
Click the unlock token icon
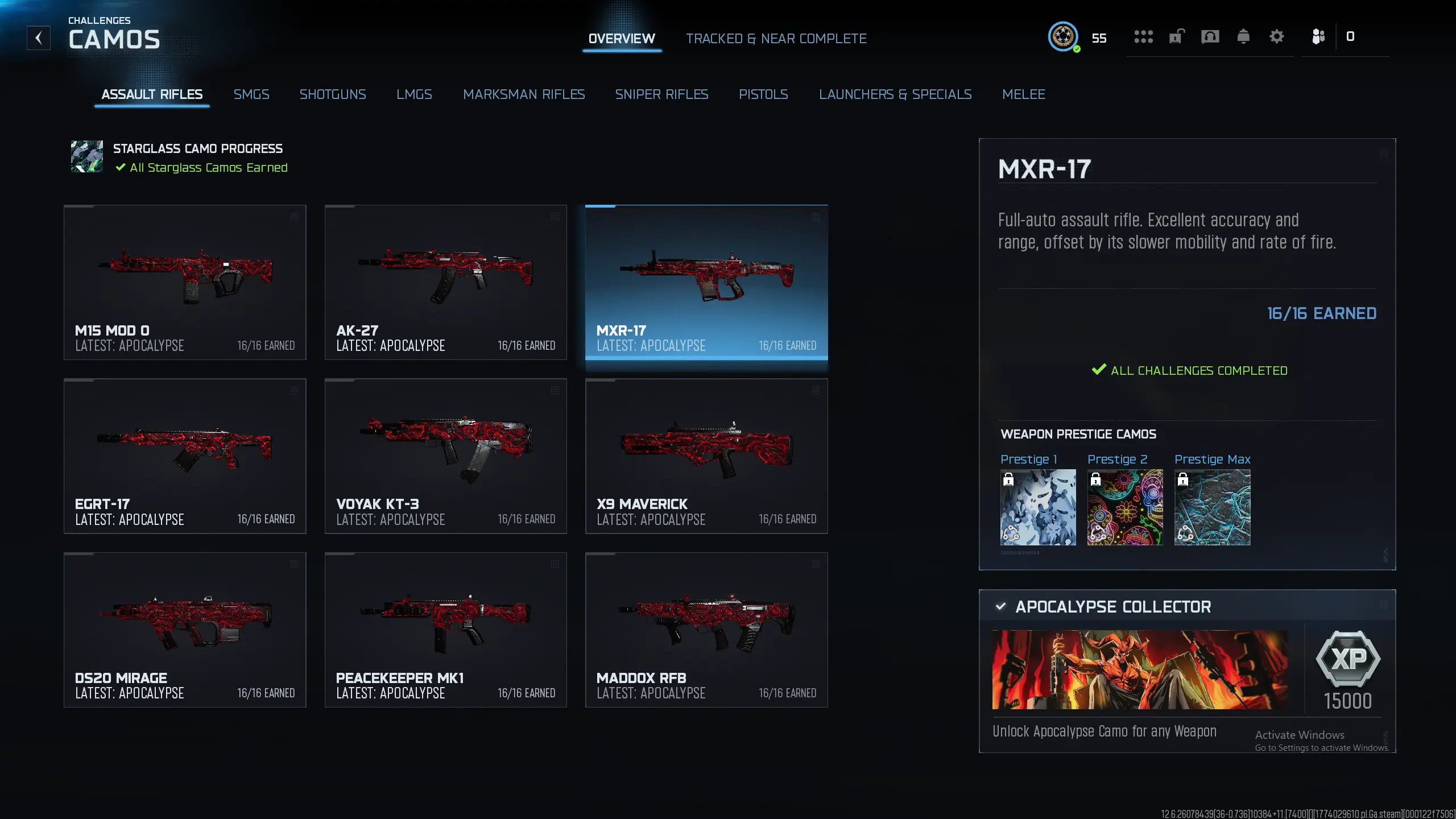(x=1176, y=37)
